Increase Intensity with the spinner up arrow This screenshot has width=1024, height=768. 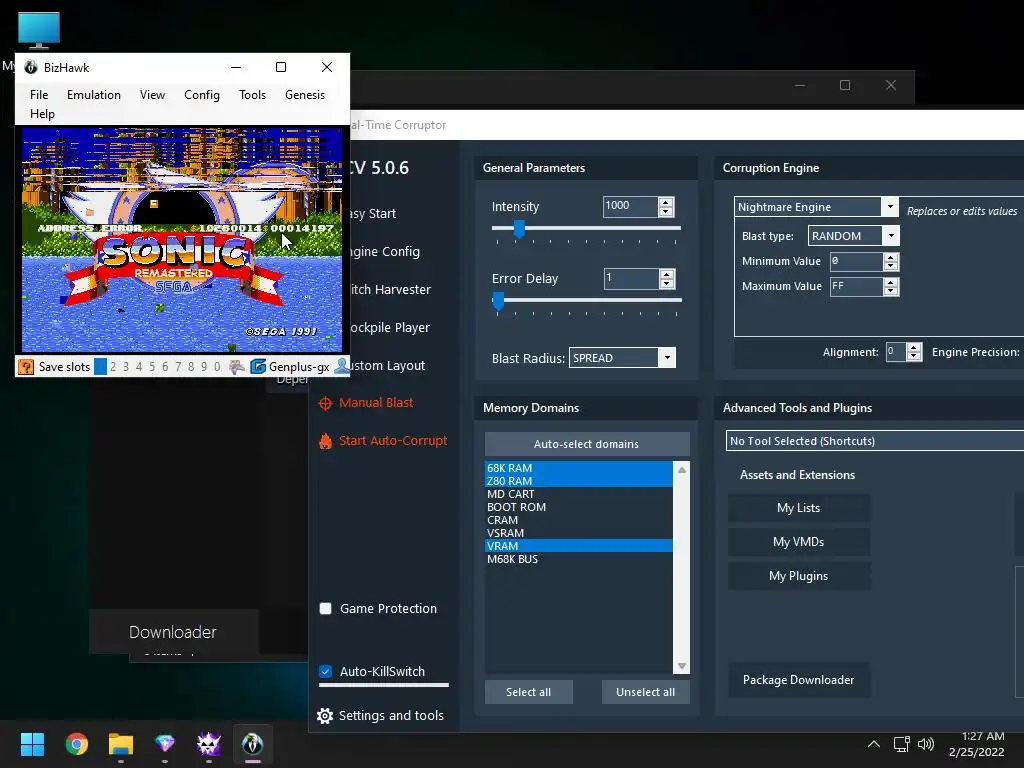point(666,202)
